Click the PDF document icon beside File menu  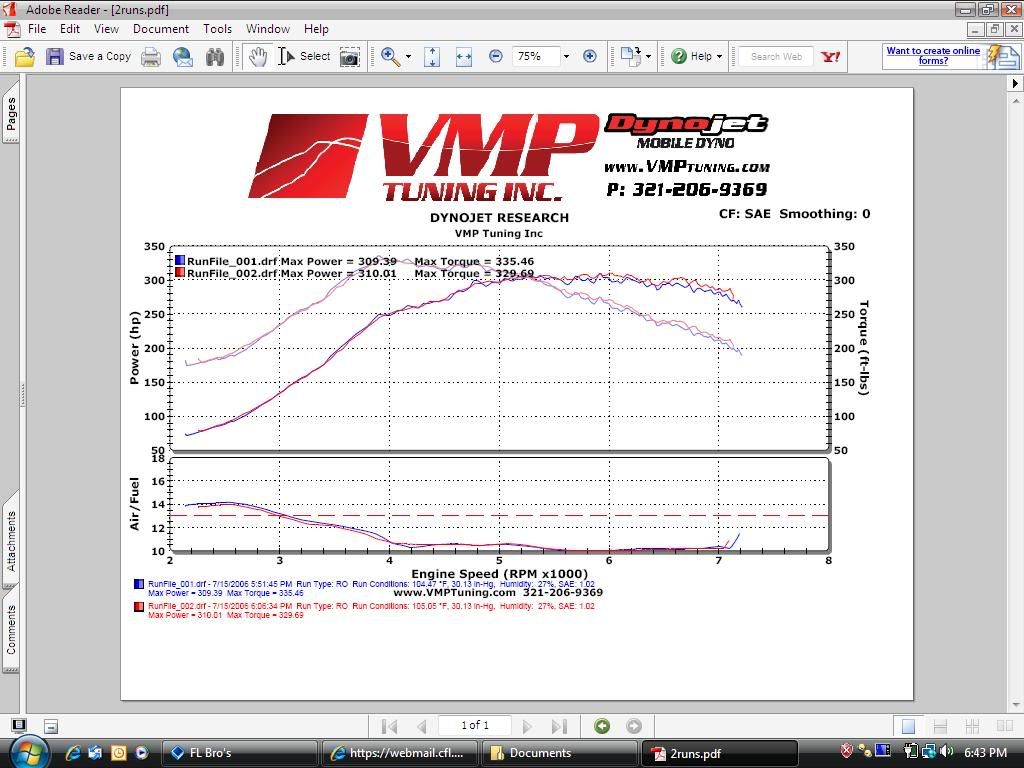[12, 29]
